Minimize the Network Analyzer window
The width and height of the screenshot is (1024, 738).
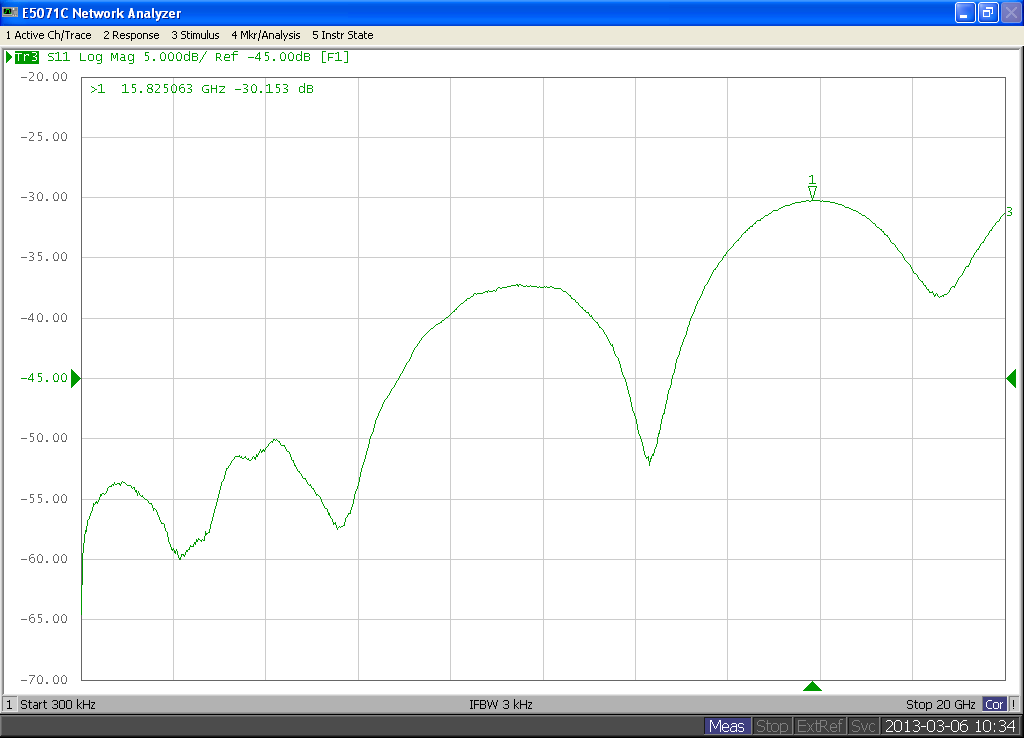coord(965,12)
